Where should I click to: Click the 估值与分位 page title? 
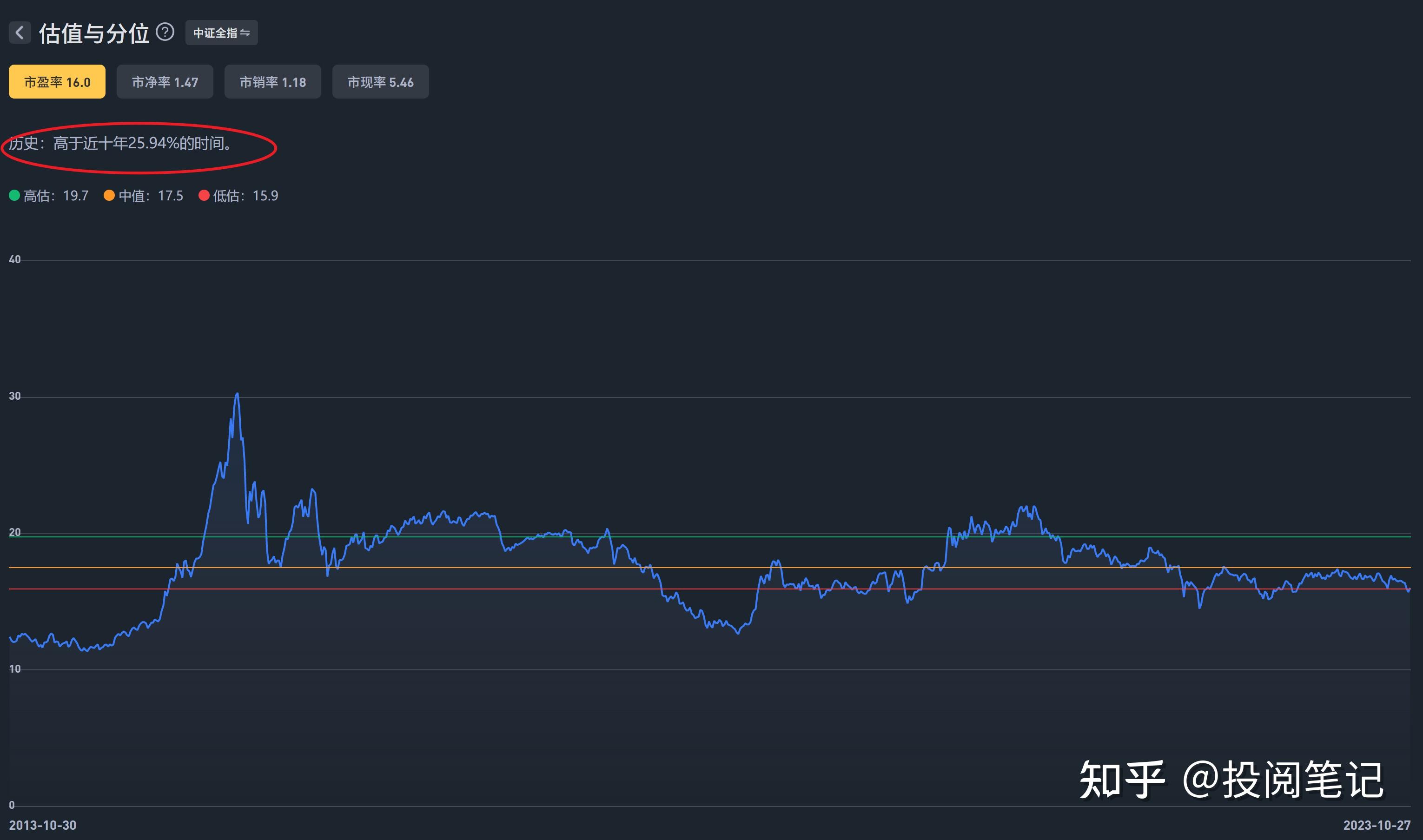[x=94, y=33]
